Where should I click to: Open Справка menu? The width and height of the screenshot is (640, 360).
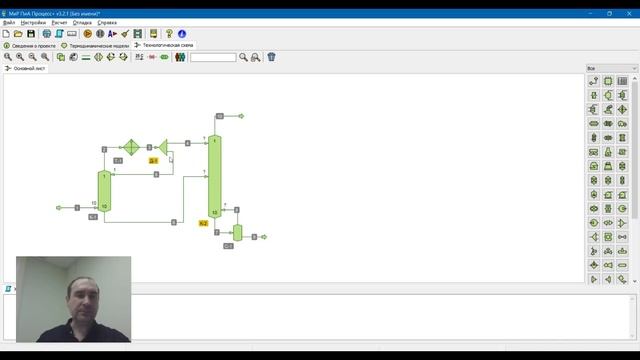(x=107, y=23)
